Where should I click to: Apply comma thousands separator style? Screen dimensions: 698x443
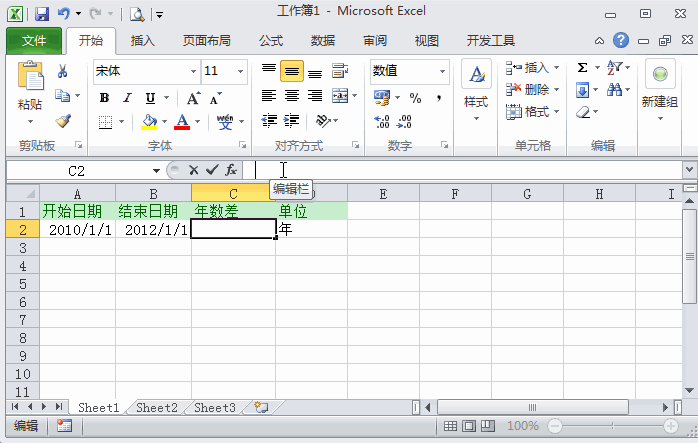coord(438,98)
